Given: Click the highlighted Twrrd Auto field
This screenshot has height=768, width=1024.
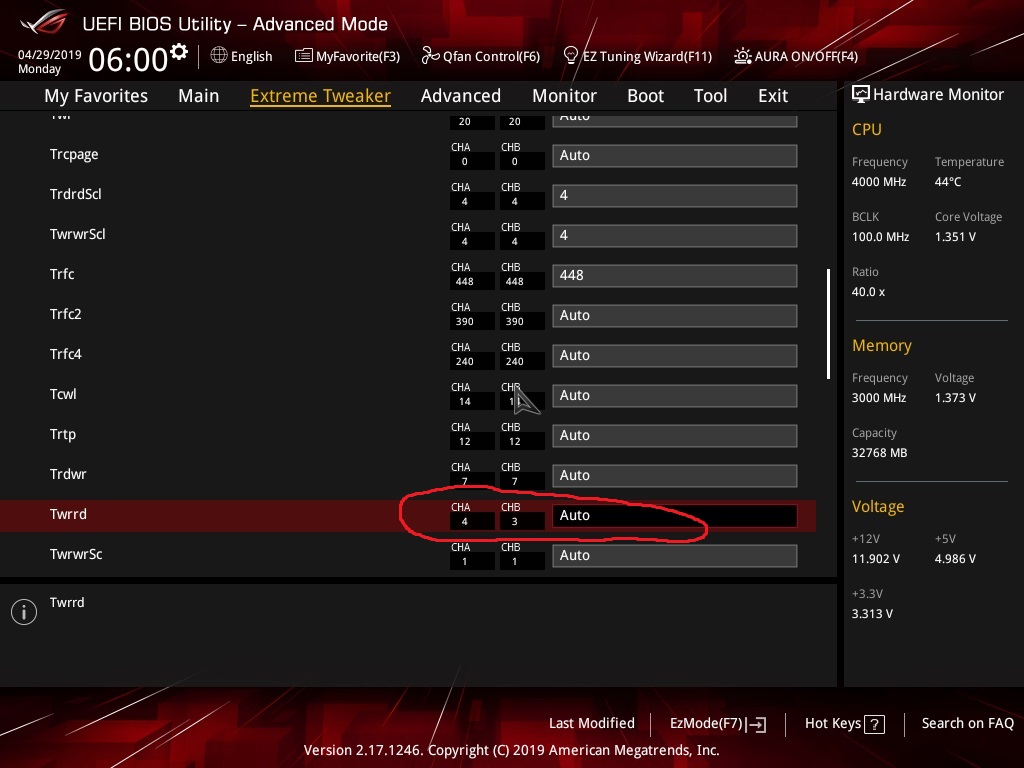Looking at the screenshot, I should click(675, 515).
